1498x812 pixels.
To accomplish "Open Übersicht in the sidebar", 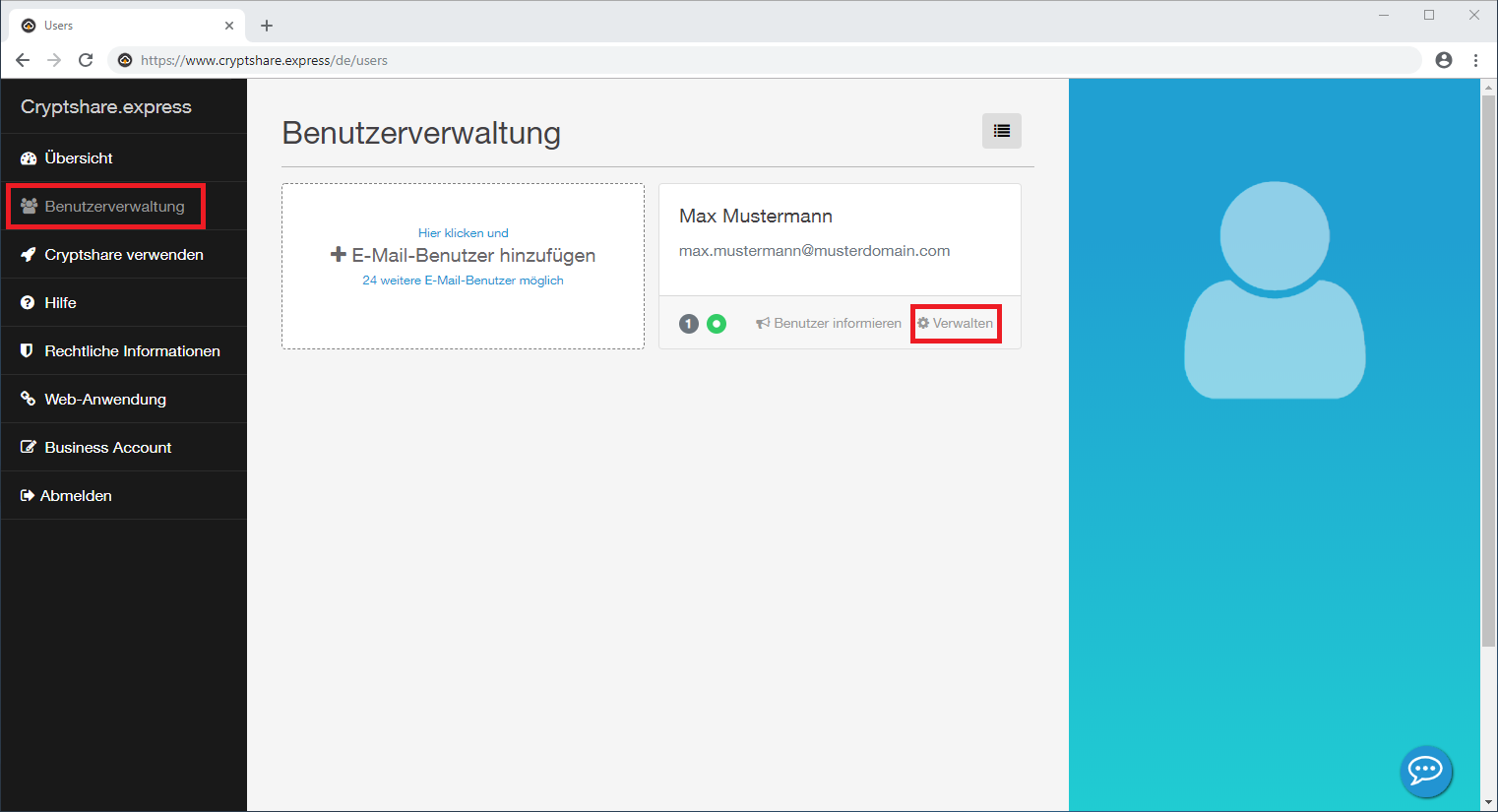I will tap(79, 158).
